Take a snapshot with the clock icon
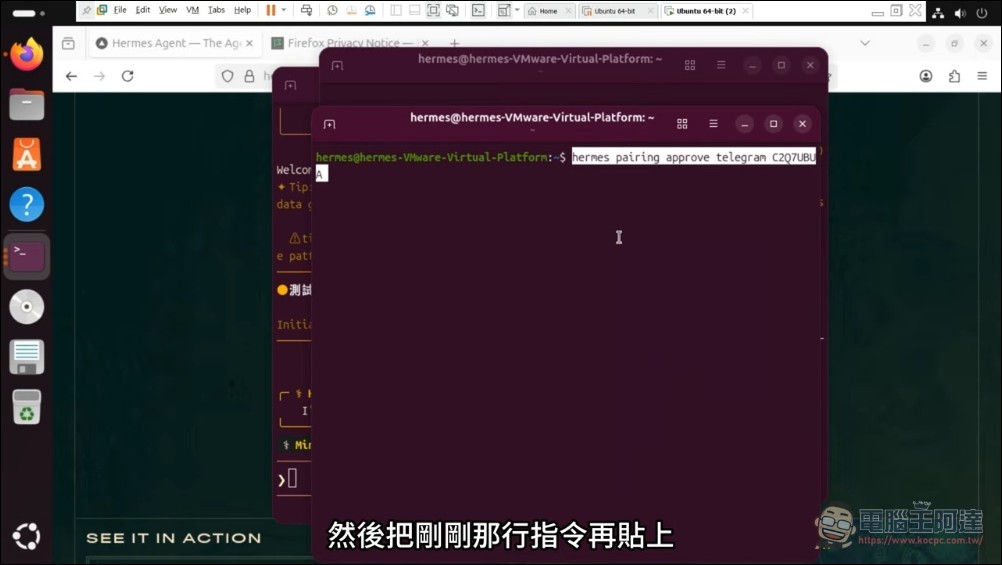 coord(332,10)
